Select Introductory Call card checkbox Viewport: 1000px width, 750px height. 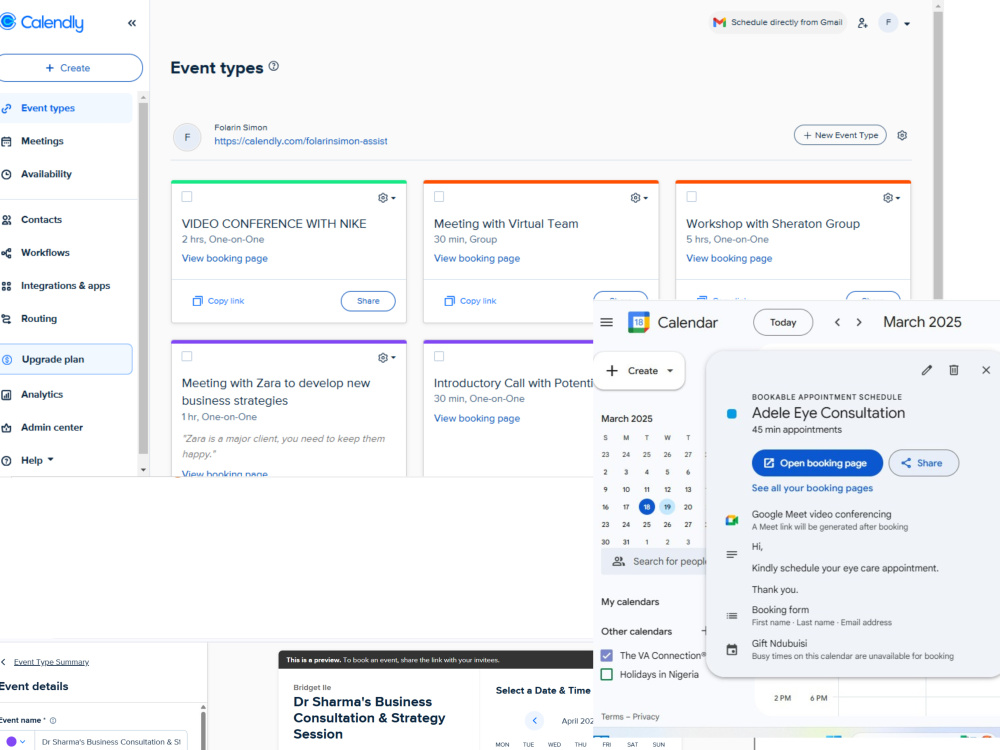(439, 357)
